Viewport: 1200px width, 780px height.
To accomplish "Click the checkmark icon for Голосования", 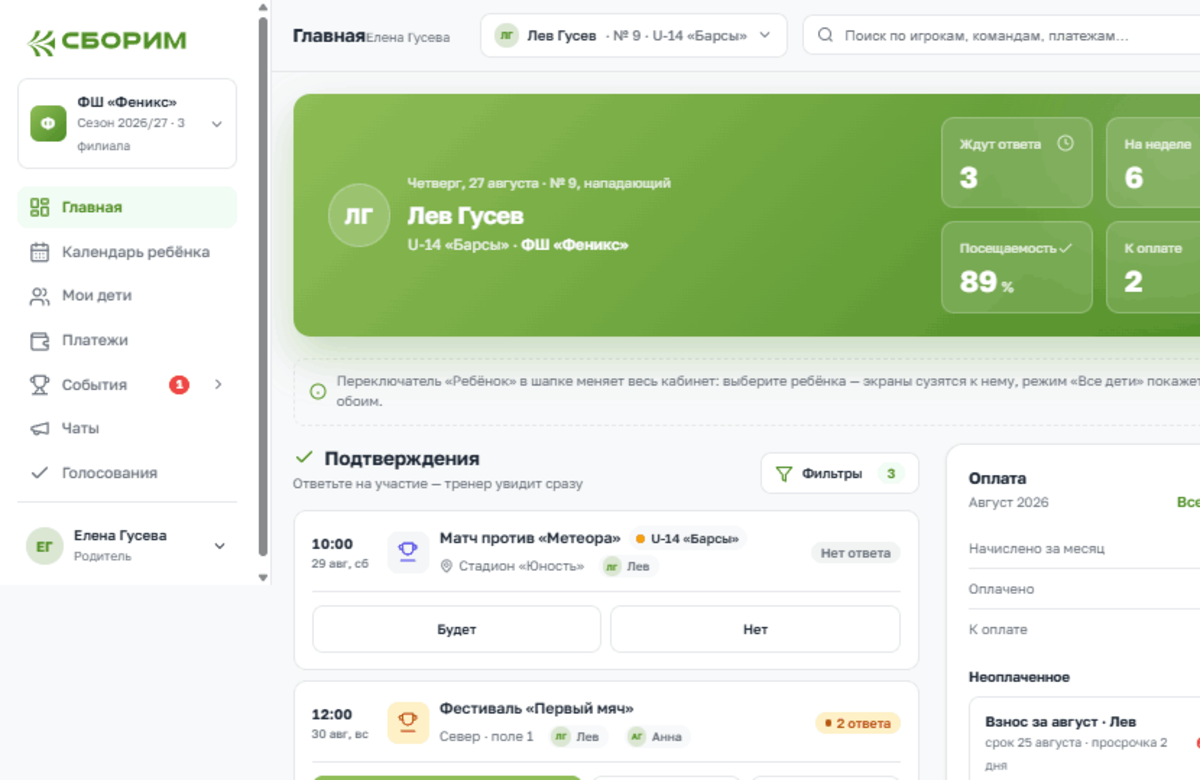I will tap(39, 473).
